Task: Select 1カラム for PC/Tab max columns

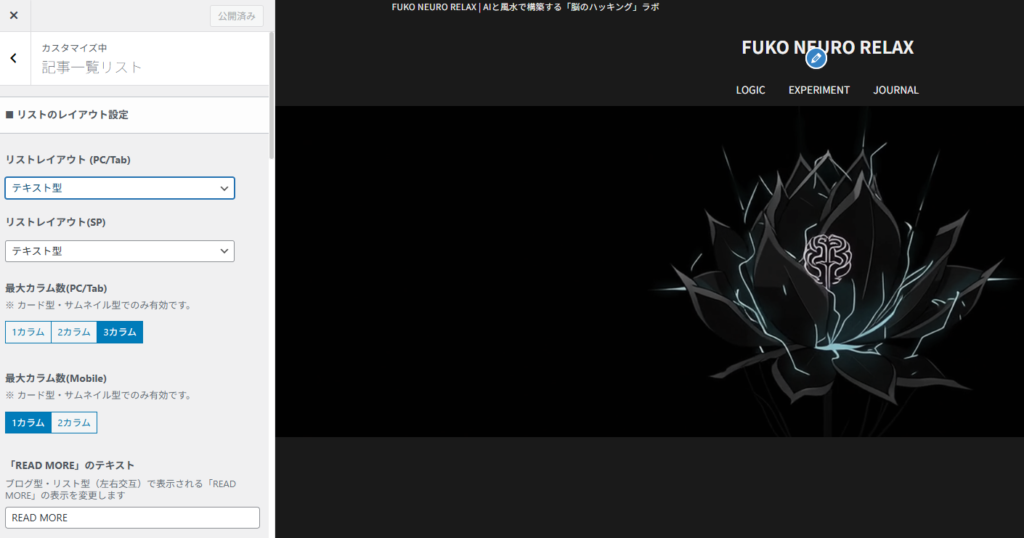Action: point(28,332)
